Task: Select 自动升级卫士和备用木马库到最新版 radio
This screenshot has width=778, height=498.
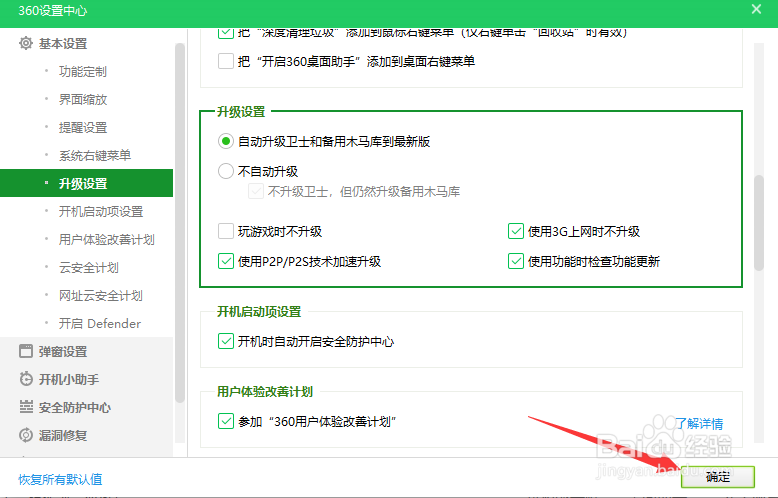Action: tap(226, 141)
